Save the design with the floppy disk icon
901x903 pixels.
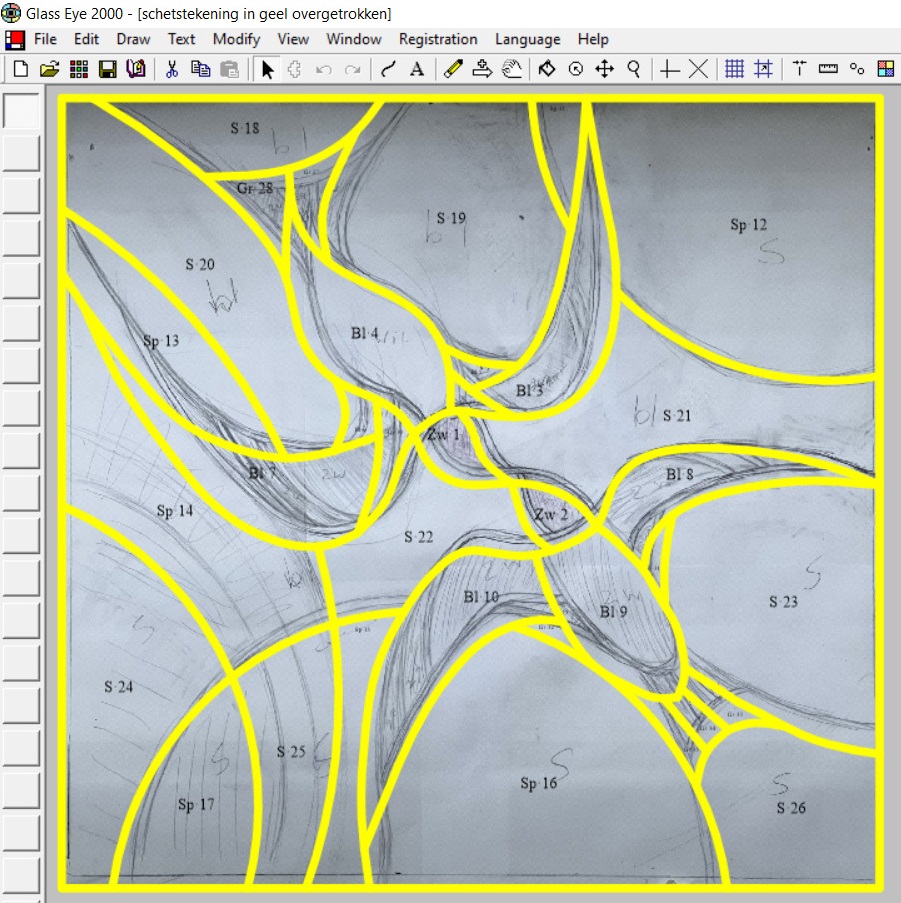click(x=107, y=69)
